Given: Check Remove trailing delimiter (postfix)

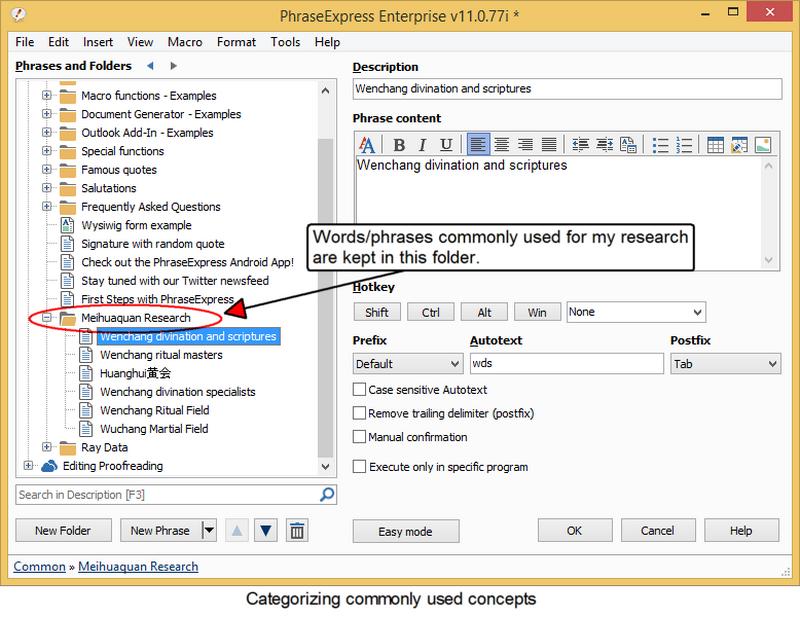Looking at the screenshot, I should [359, 413].
